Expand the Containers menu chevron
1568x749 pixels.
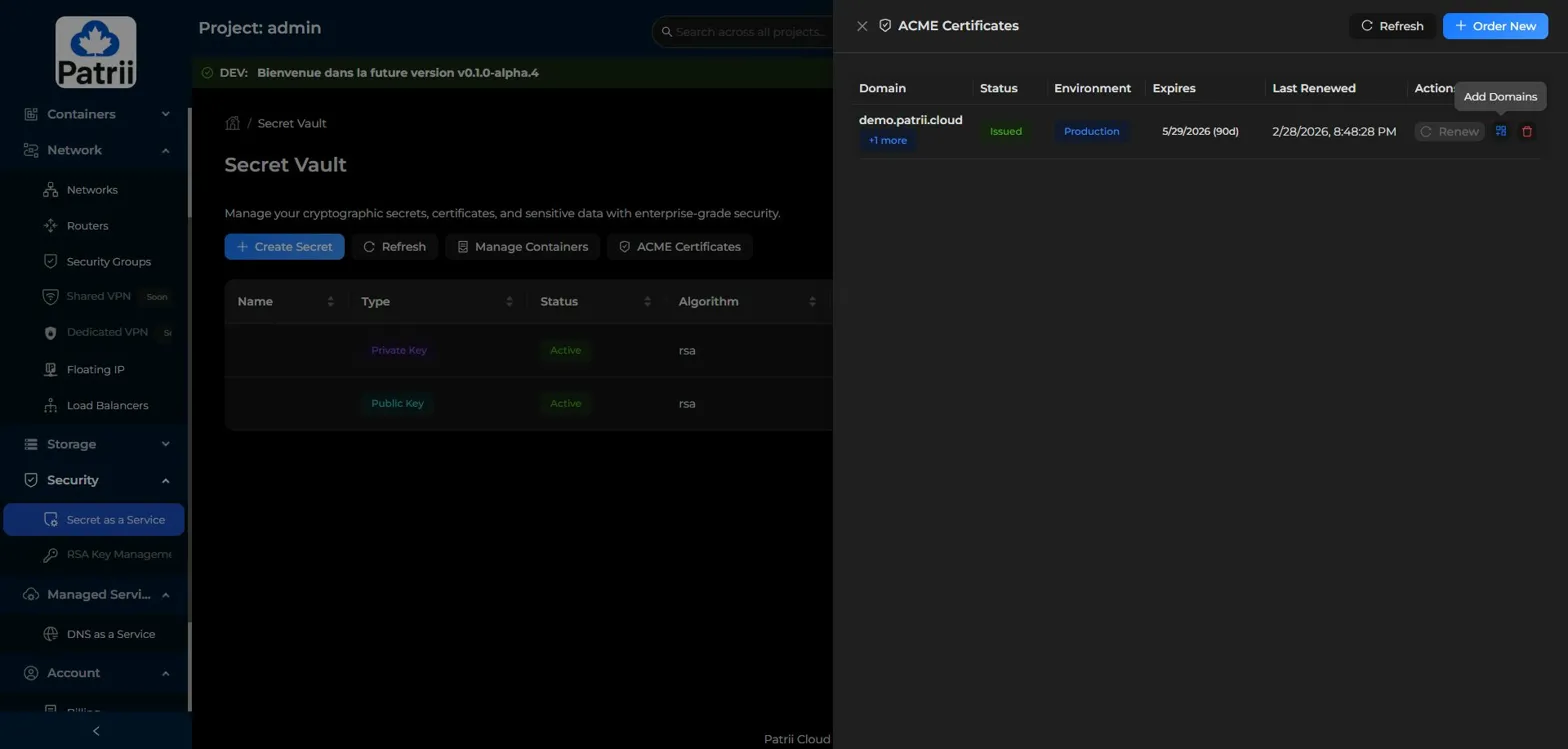(166, 114)
